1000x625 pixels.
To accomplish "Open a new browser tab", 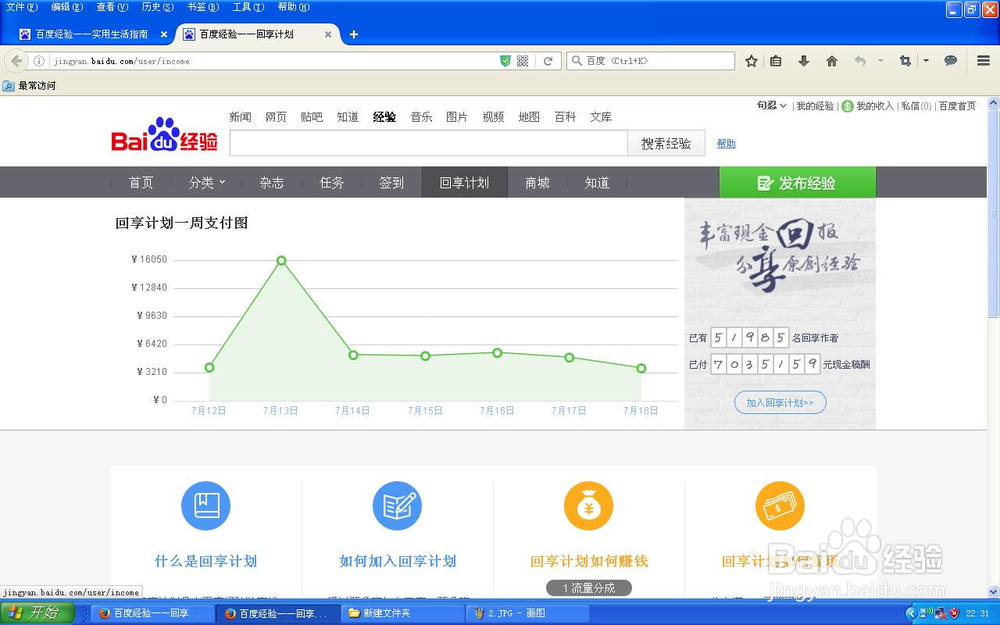I will (354, 34).
